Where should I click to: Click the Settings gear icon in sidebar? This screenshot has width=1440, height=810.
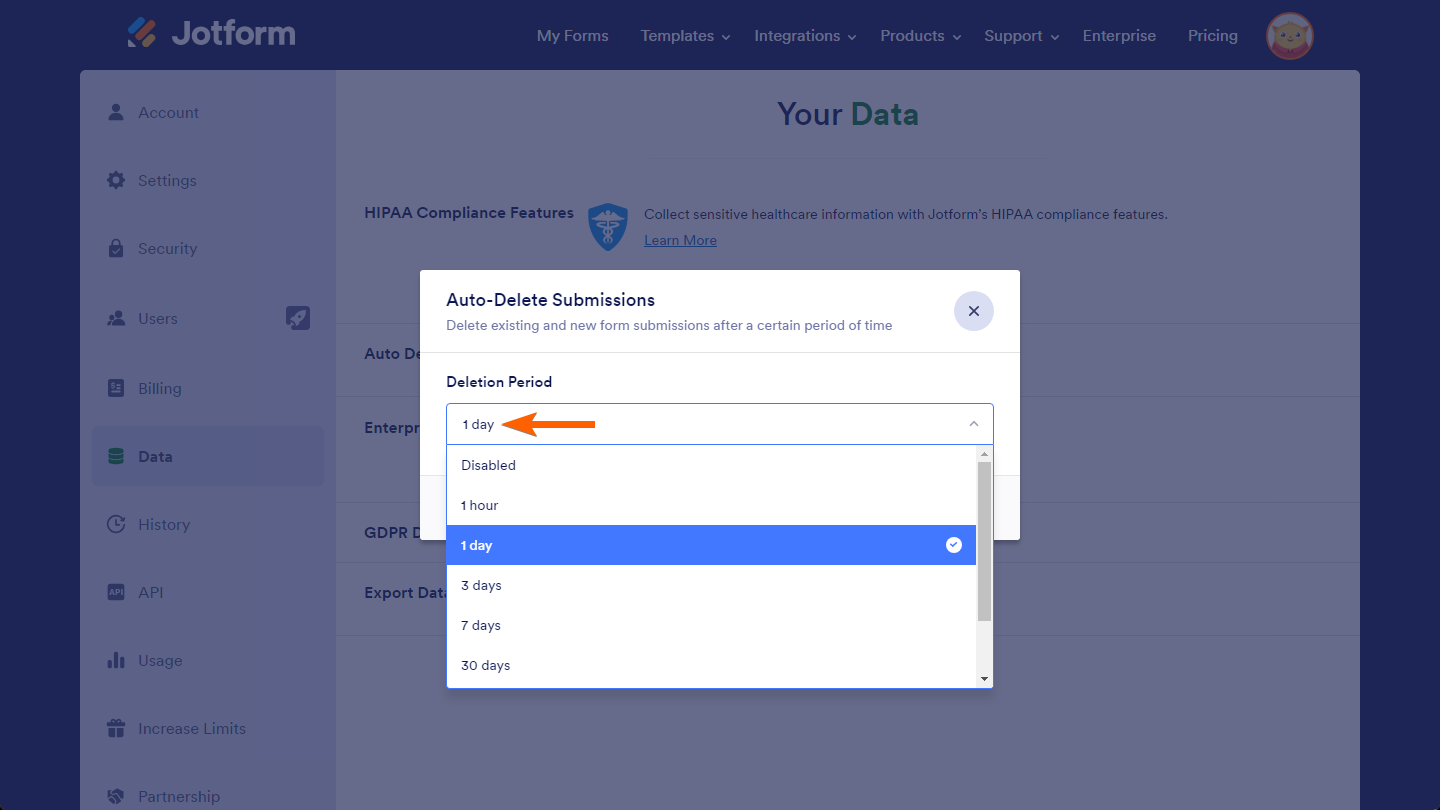click(x=116, y=180)
